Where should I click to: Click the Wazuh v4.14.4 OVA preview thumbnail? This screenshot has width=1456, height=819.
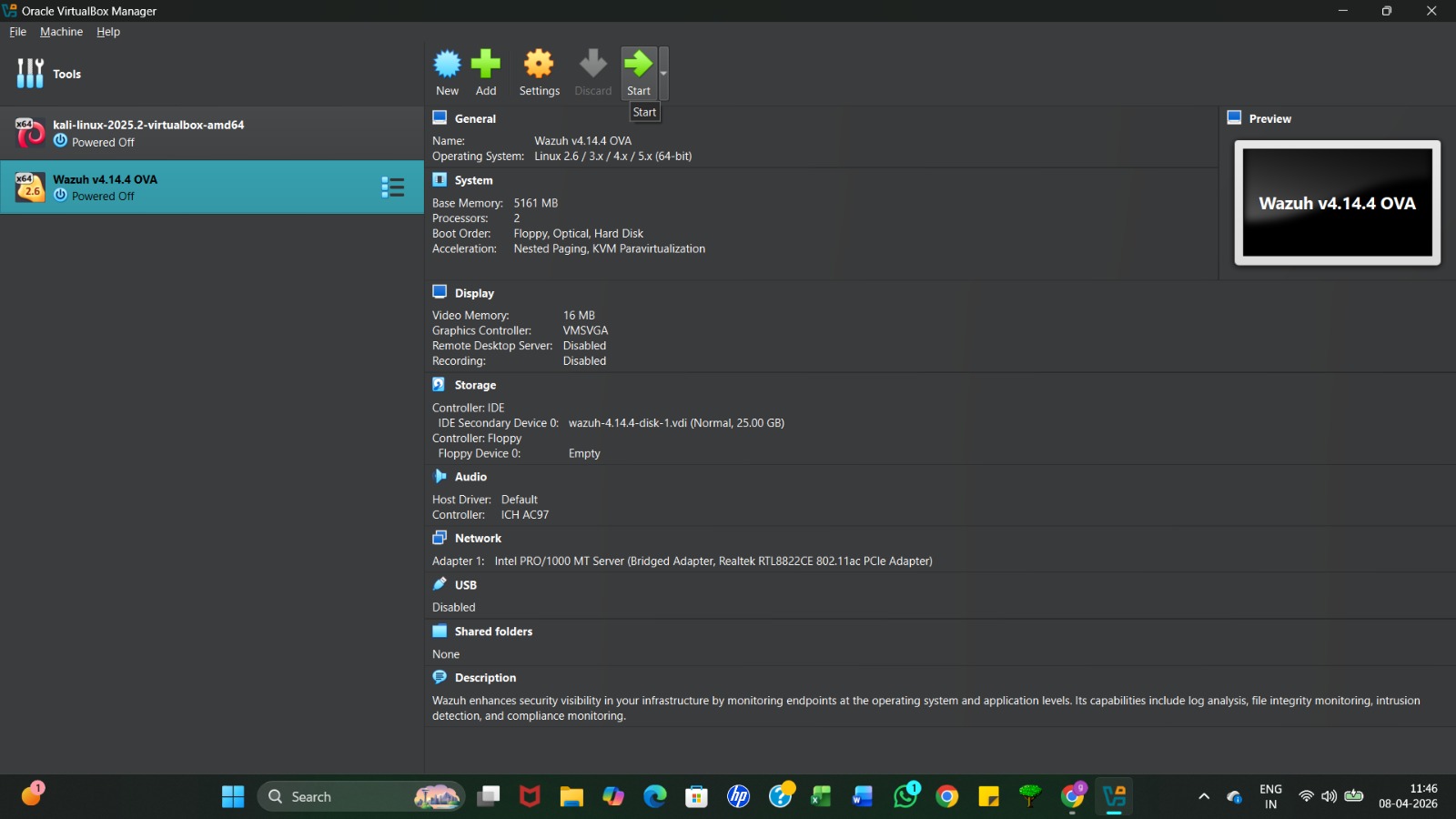tap(1337, 203)
